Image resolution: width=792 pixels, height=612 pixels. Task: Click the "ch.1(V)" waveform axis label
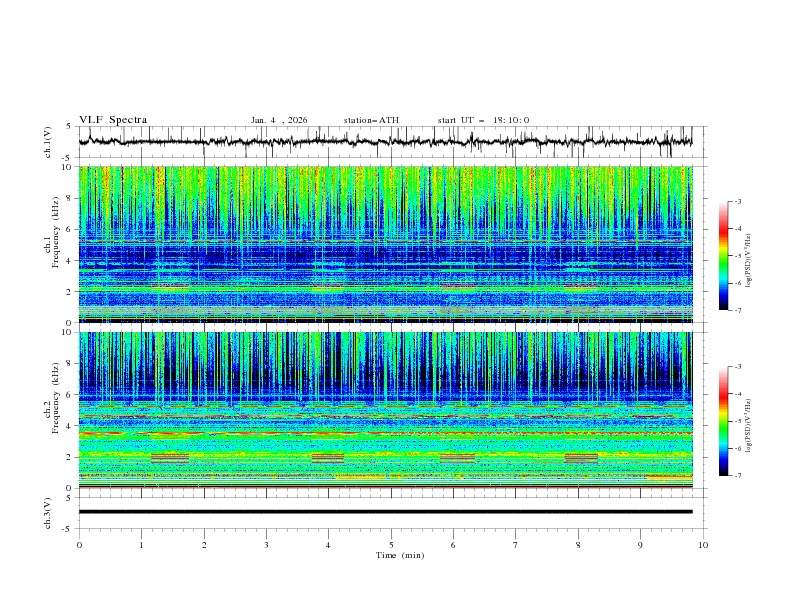coord(48,142)
